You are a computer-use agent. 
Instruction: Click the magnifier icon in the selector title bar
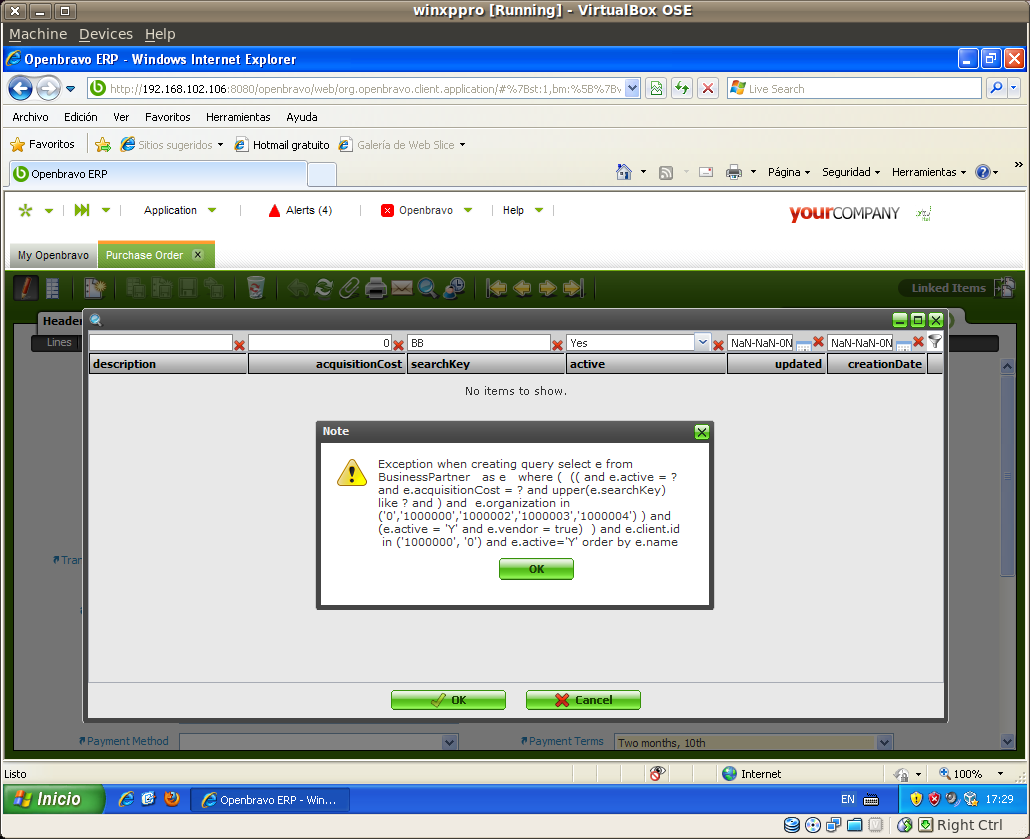96,320
